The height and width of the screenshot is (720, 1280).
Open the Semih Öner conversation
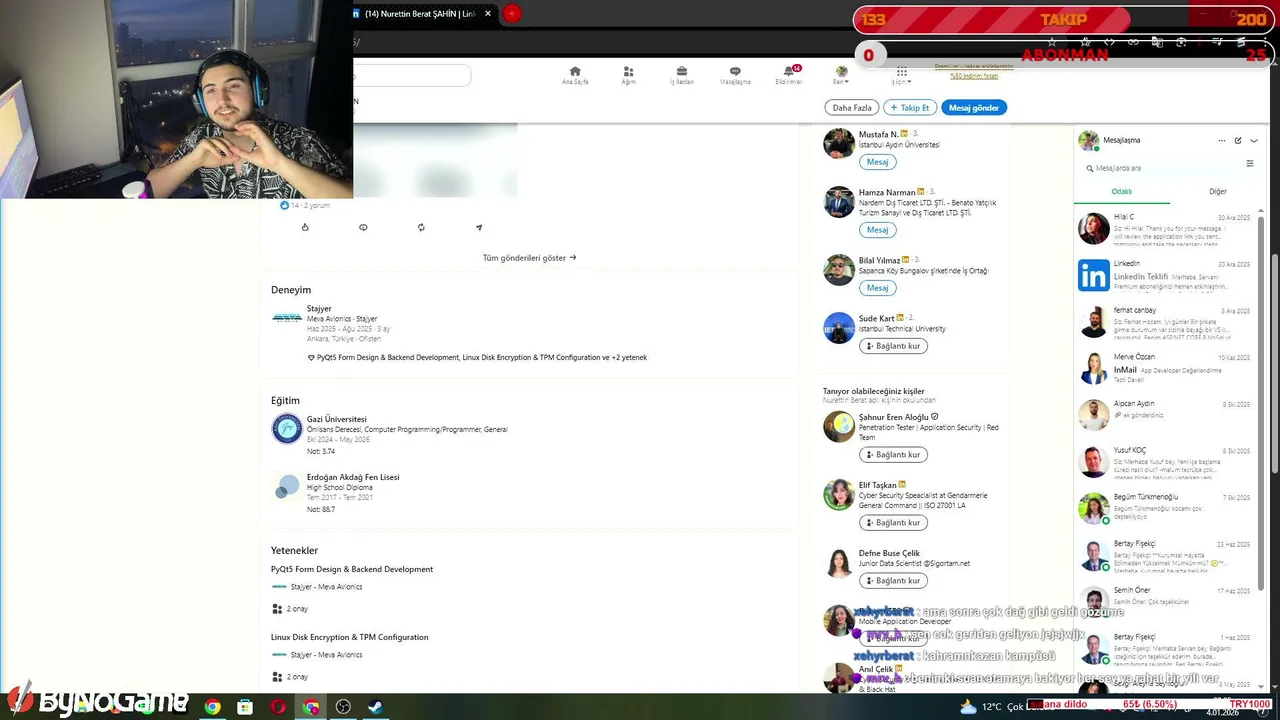point(1164,601)
